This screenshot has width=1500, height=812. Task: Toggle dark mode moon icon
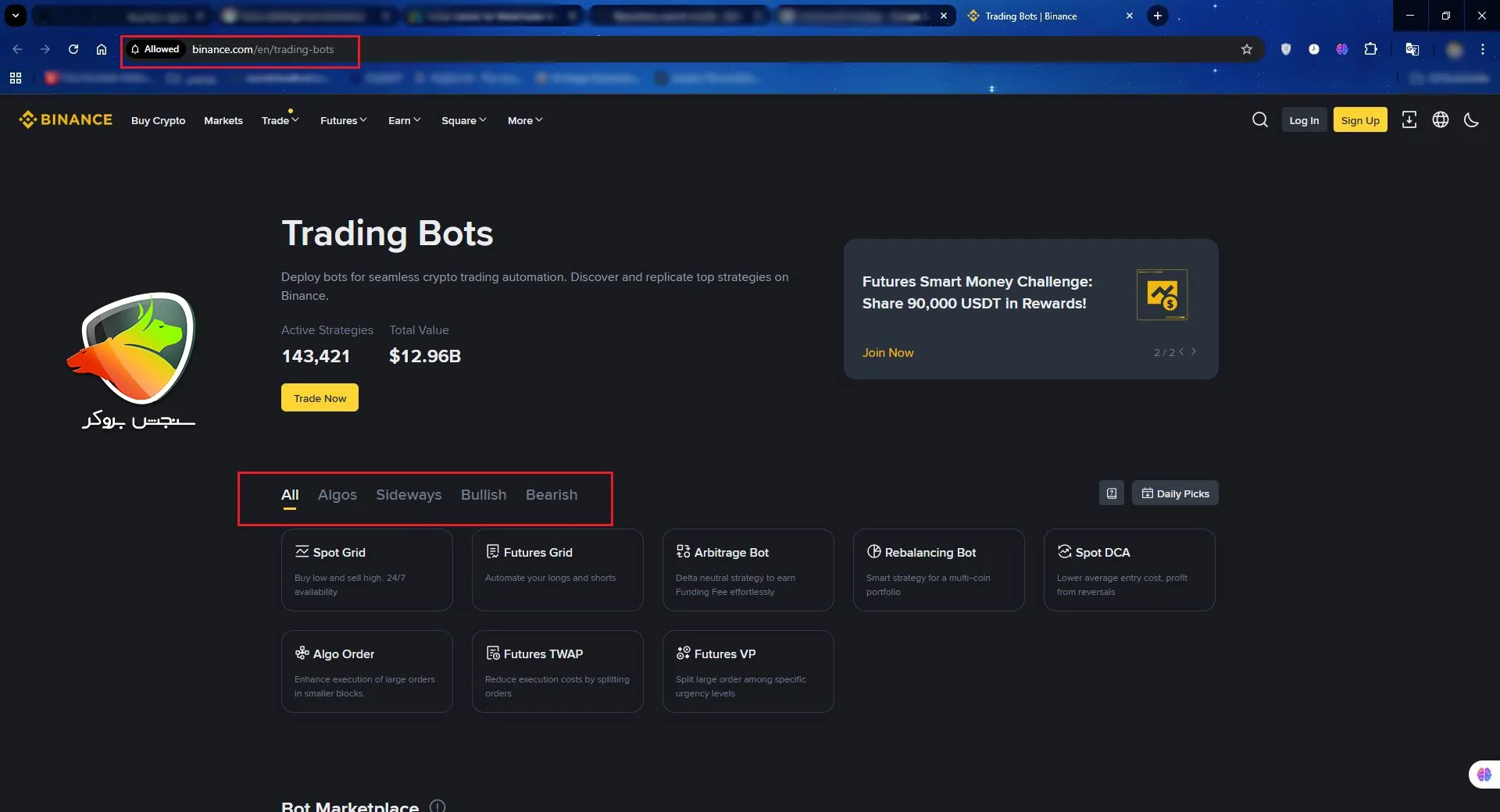coord(1471,119)
